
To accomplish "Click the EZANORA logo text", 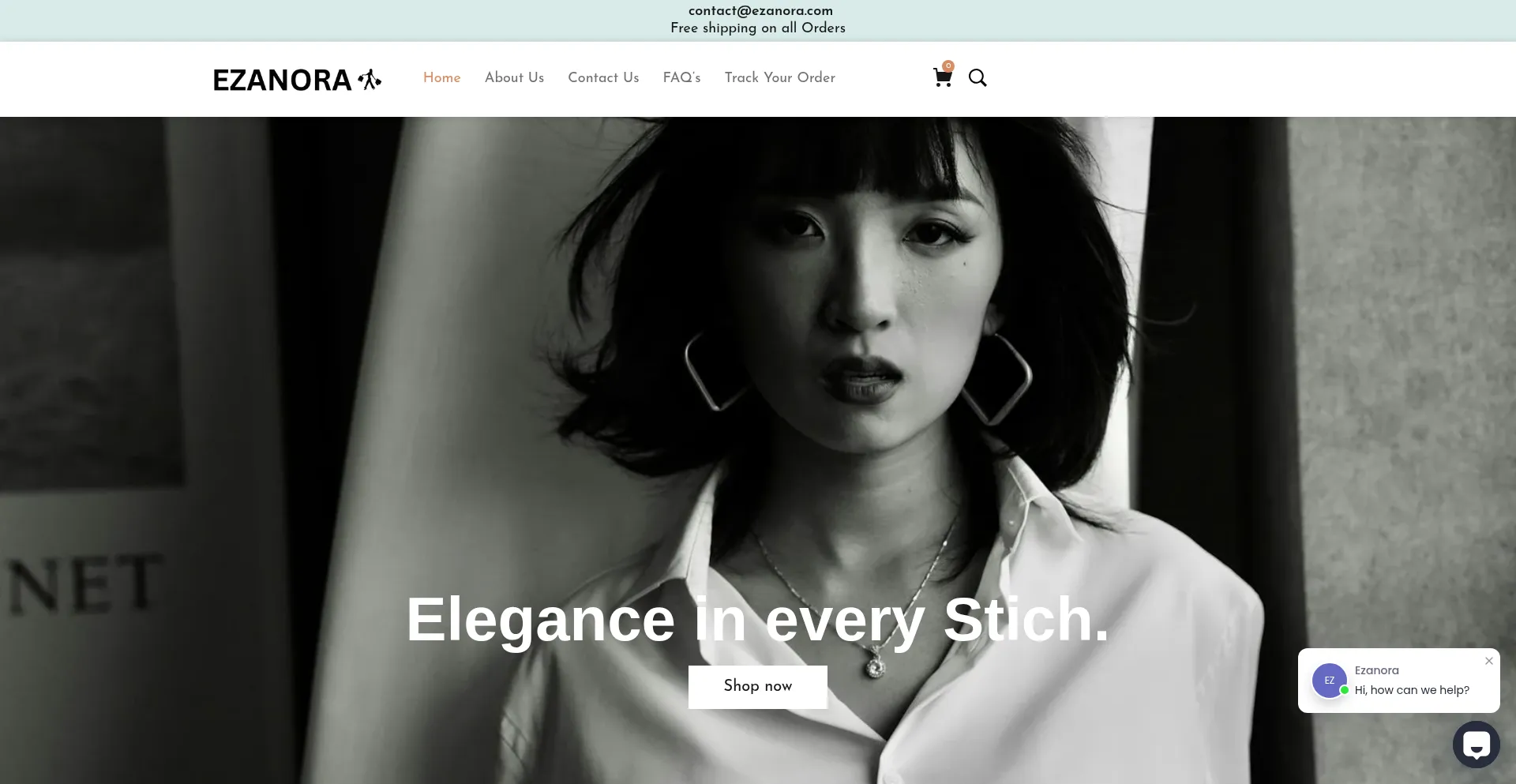I will click(x=282, y=80).
